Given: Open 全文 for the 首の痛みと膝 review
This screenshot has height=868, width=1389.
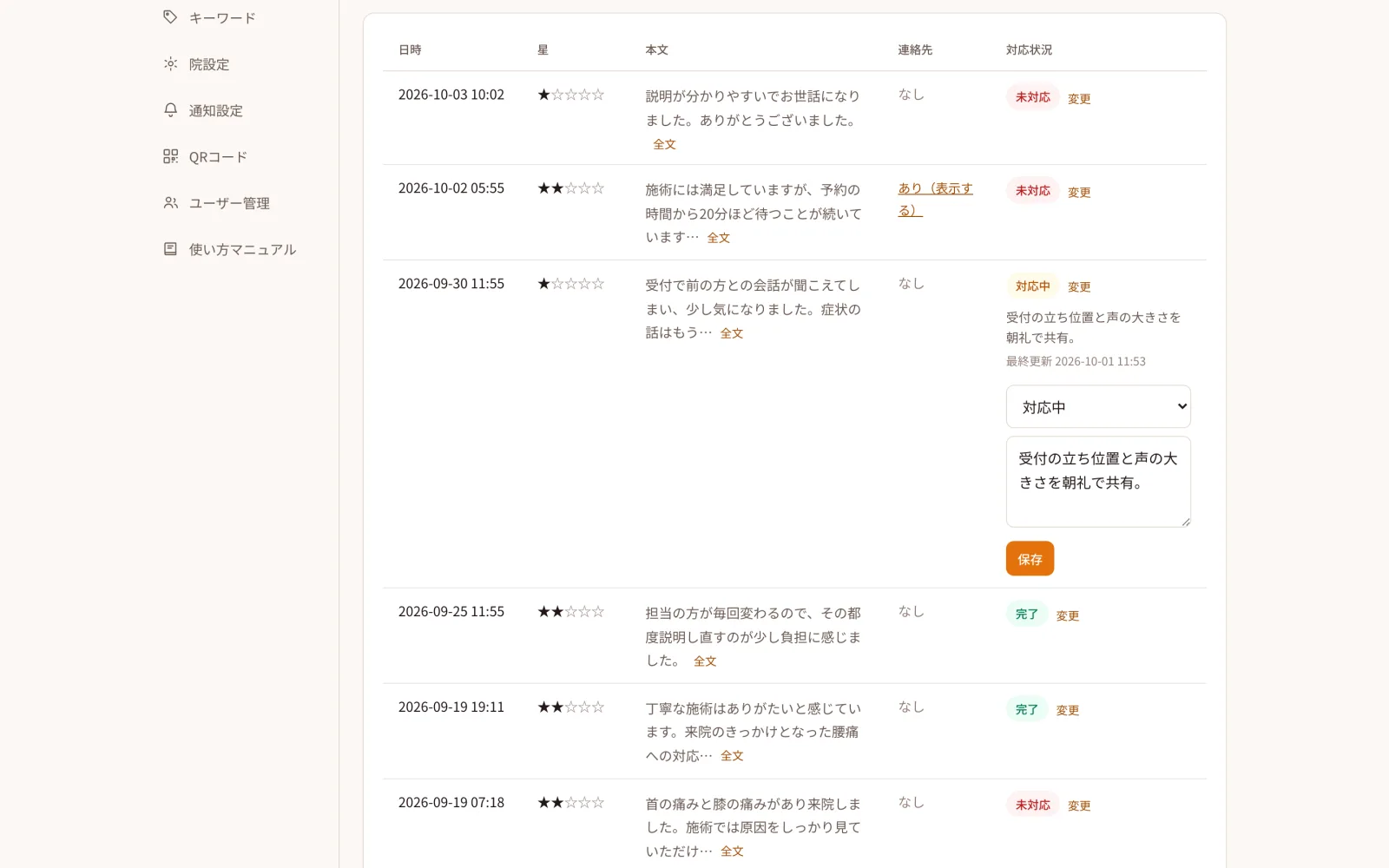Looking at the screenshot, I should (x=732, y=852).
